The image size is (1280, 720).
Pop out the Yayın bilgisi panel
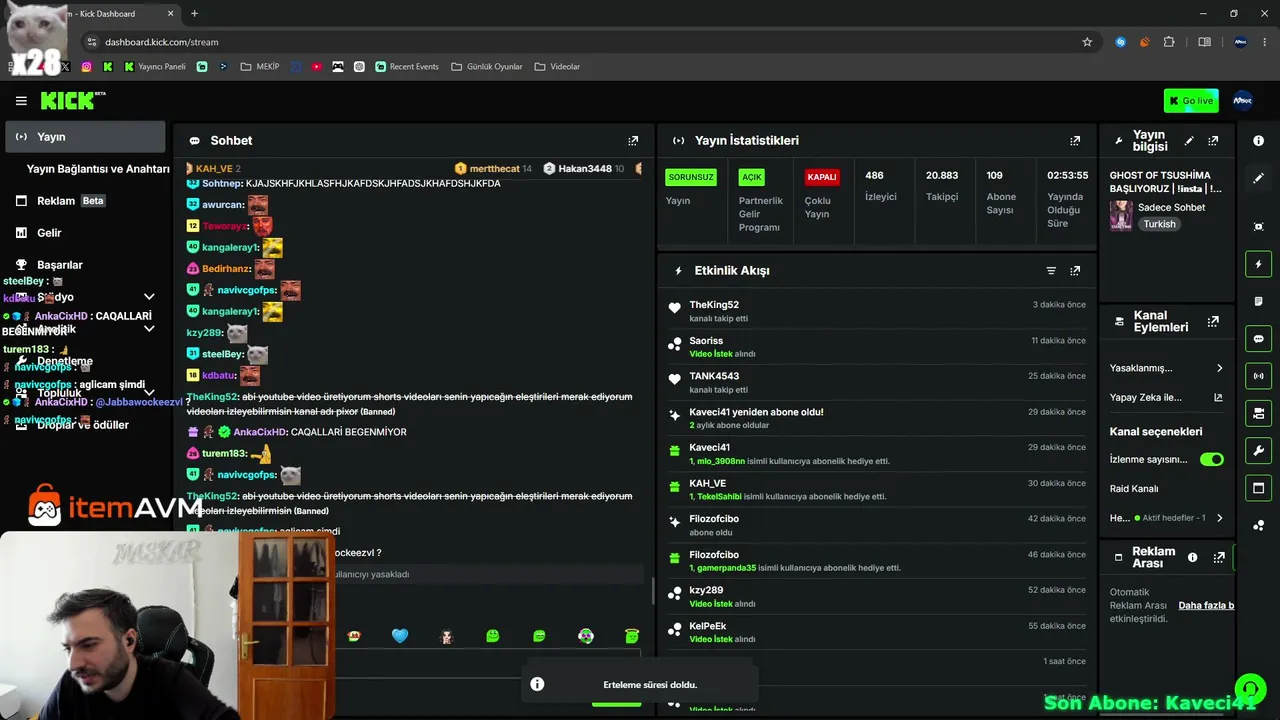click(x=1213, y=141)
